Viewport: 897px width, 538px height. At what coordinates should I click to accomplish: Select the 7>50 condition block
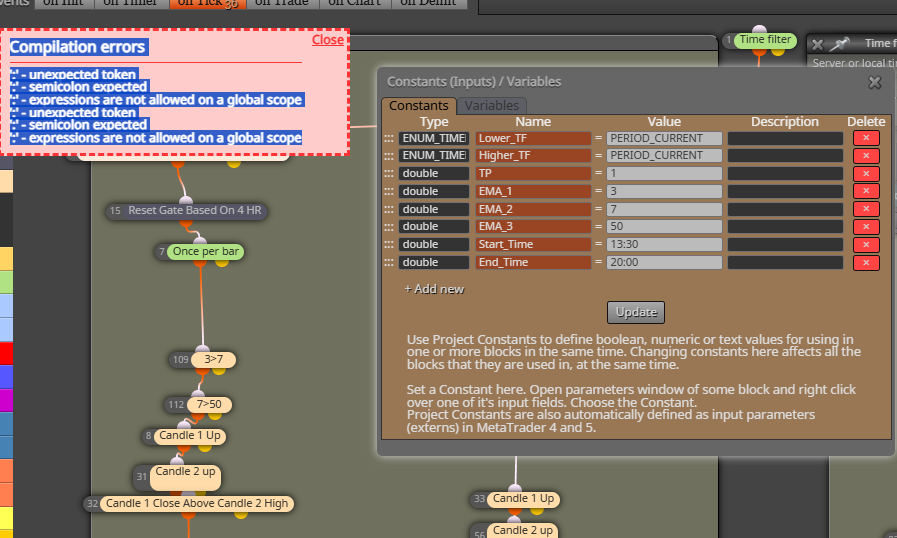tap(209, 405)
